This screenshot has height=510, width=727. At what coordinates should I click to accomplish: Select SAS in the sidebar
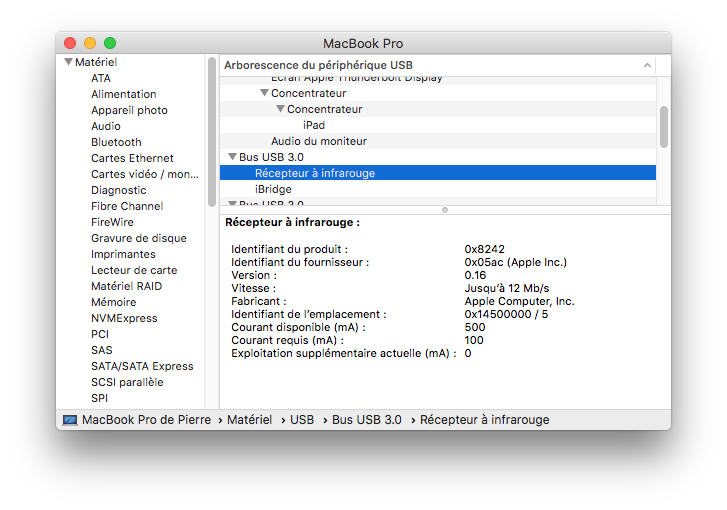(x=102, y=350)
